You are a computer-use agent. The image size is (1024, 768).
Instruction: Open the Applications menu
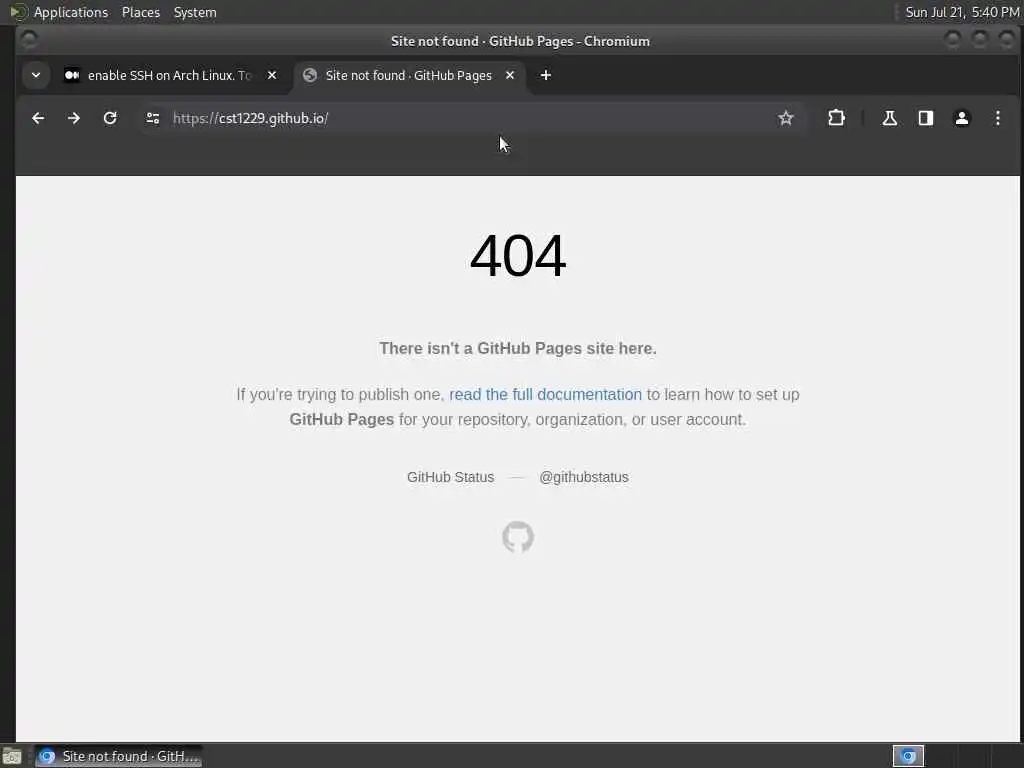(71, 12)
